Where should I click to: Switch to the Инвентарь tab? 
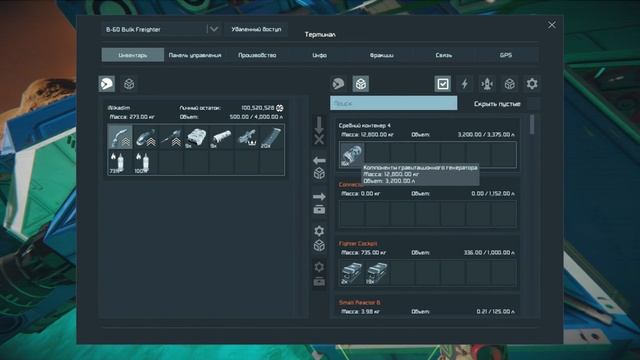coord(133,55)
